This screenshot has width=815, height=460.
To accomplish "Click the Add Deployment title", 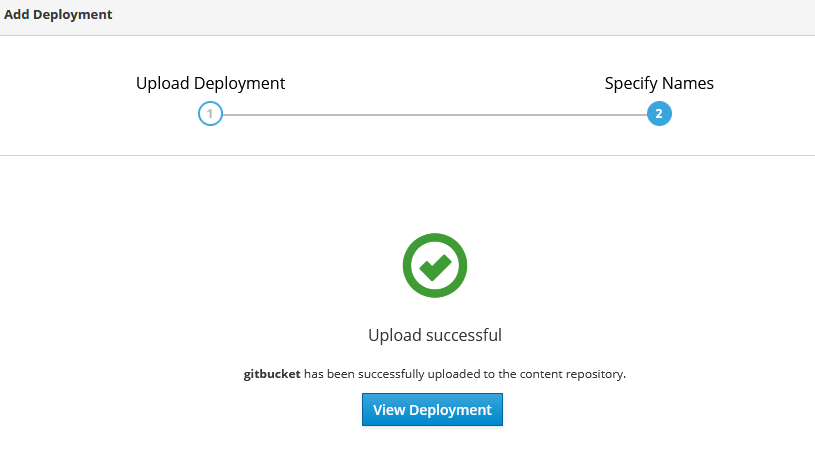I will [58, 15].
